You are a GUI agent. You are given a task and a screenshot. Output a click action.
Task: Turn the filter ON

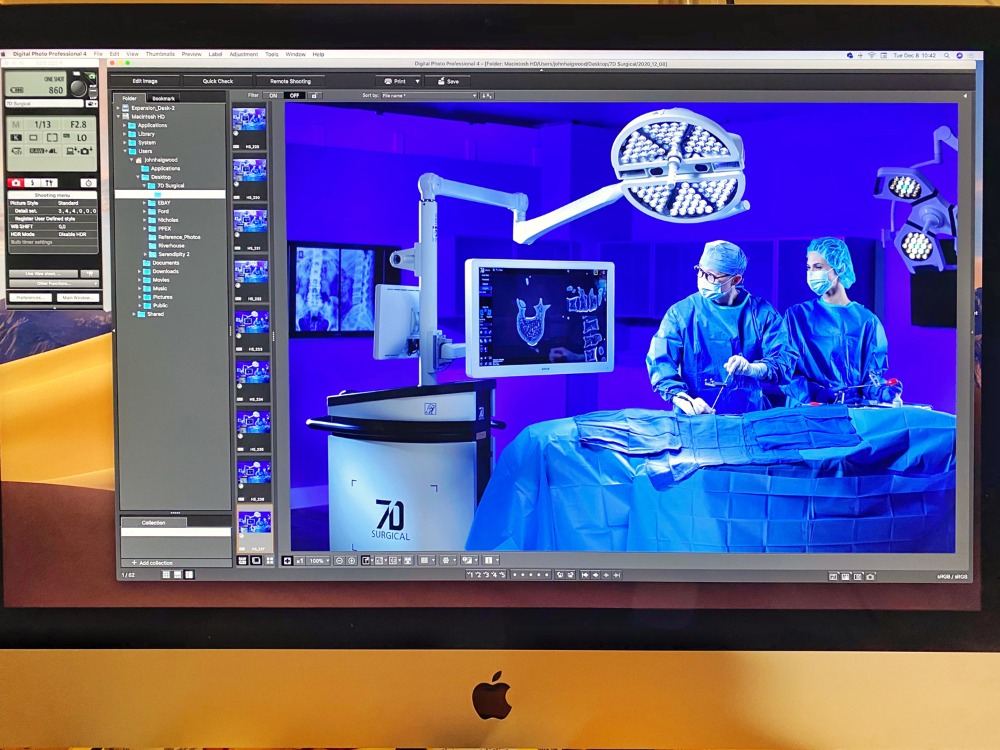click(x=273, y=96)
